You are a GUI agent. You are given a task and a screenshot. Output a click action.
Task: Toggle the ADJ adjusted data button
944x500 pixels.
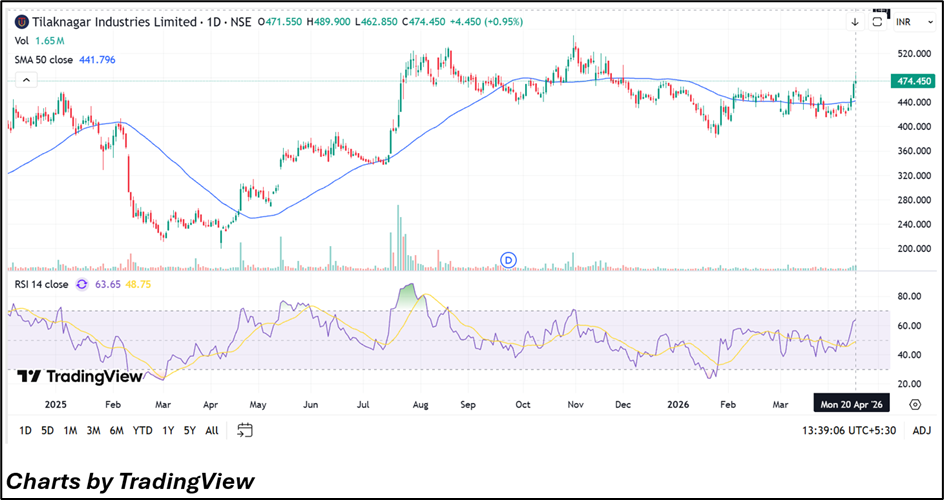(x=921, y=430)
